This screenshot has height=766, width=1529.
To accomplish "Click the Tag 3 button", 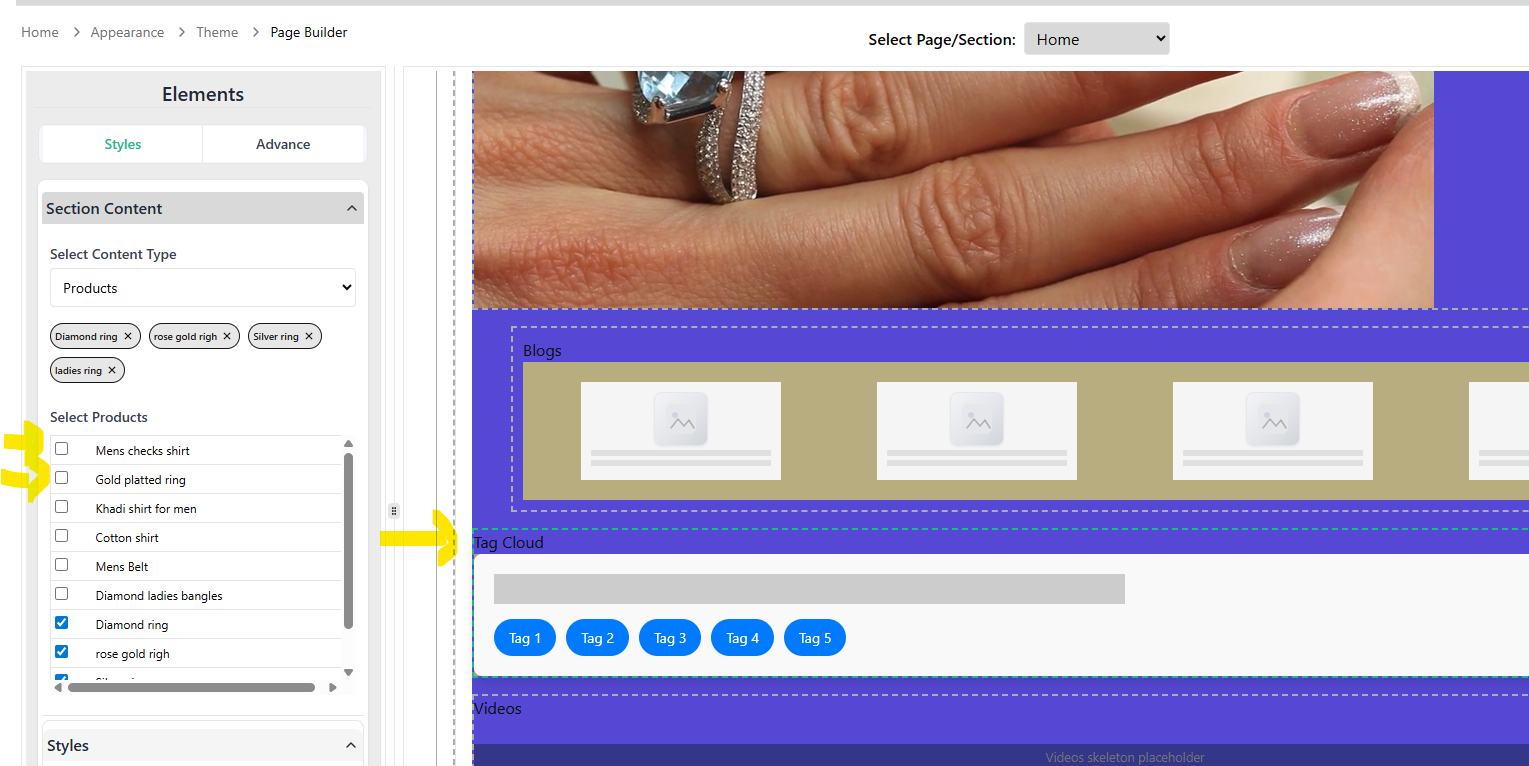I will pos(670,638).
